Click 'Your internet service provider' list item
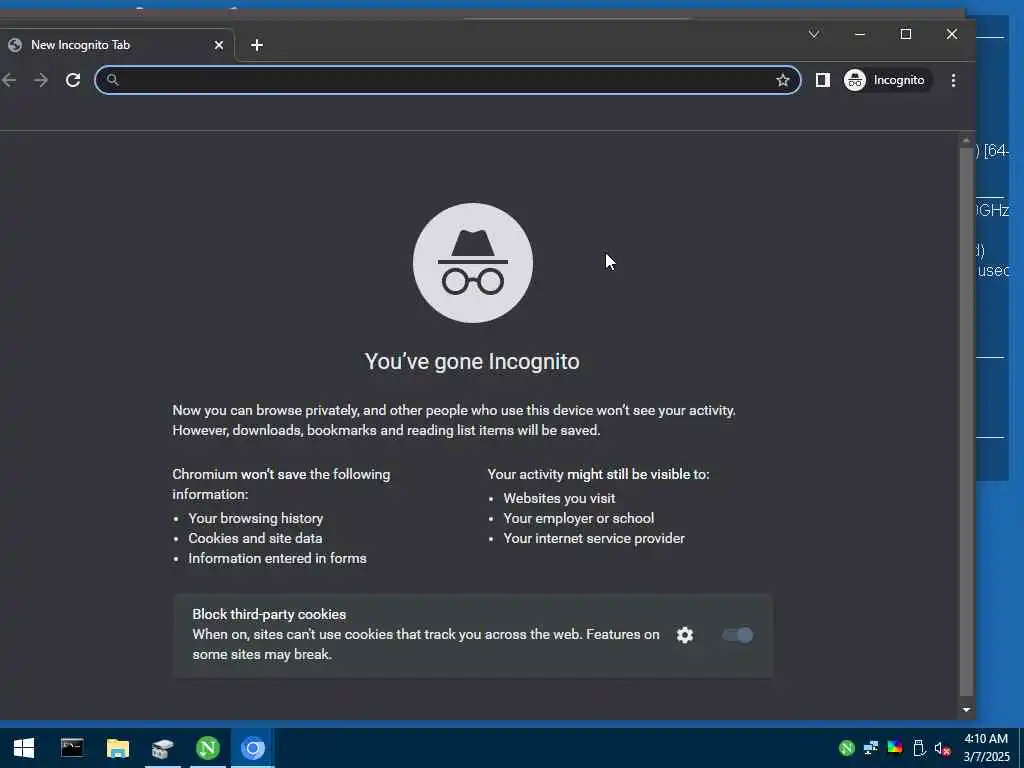The image size is (1024, 768). click(594, 539)
